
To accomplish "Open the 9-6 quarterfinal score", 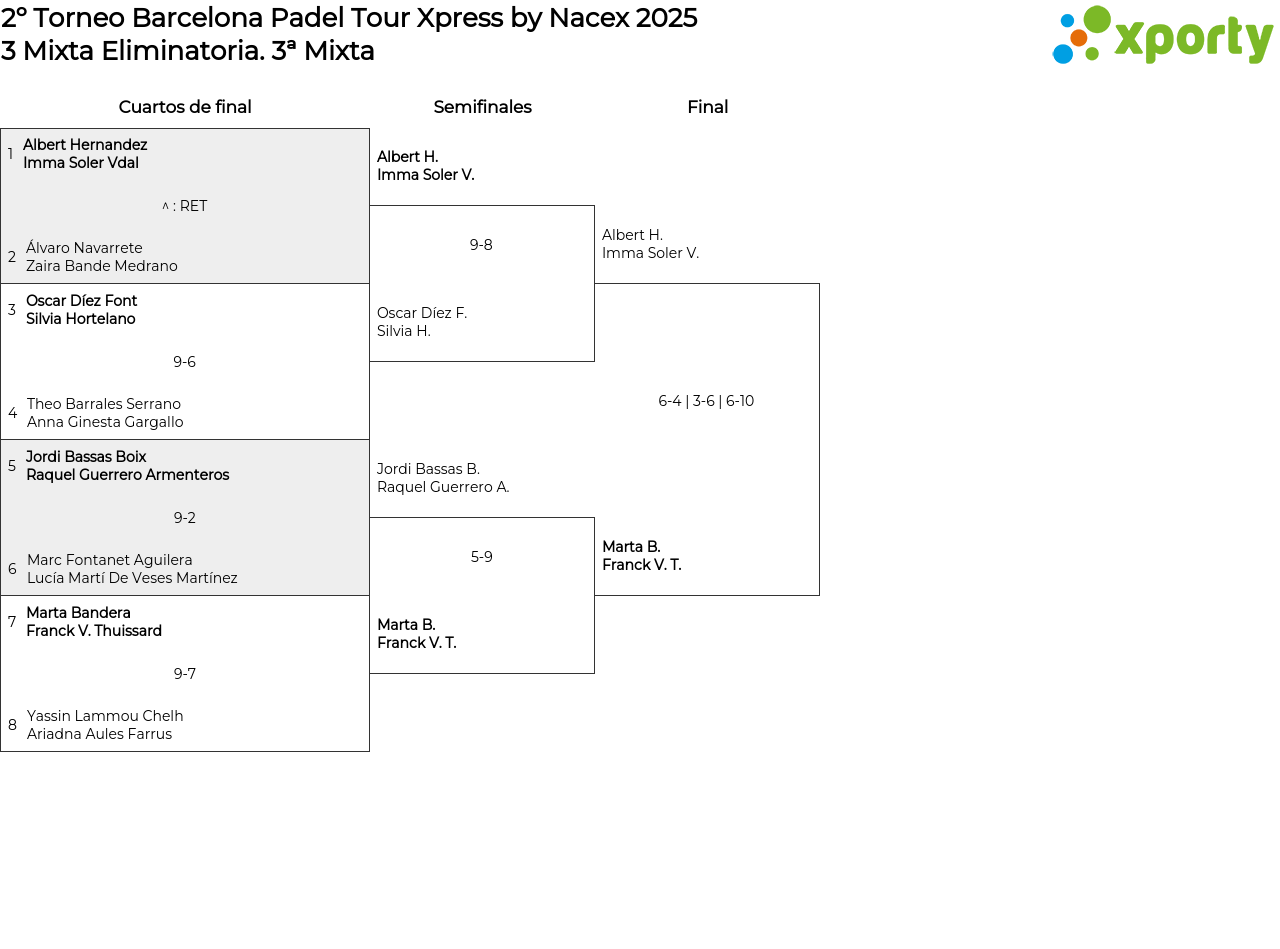I will click(184, 362).
